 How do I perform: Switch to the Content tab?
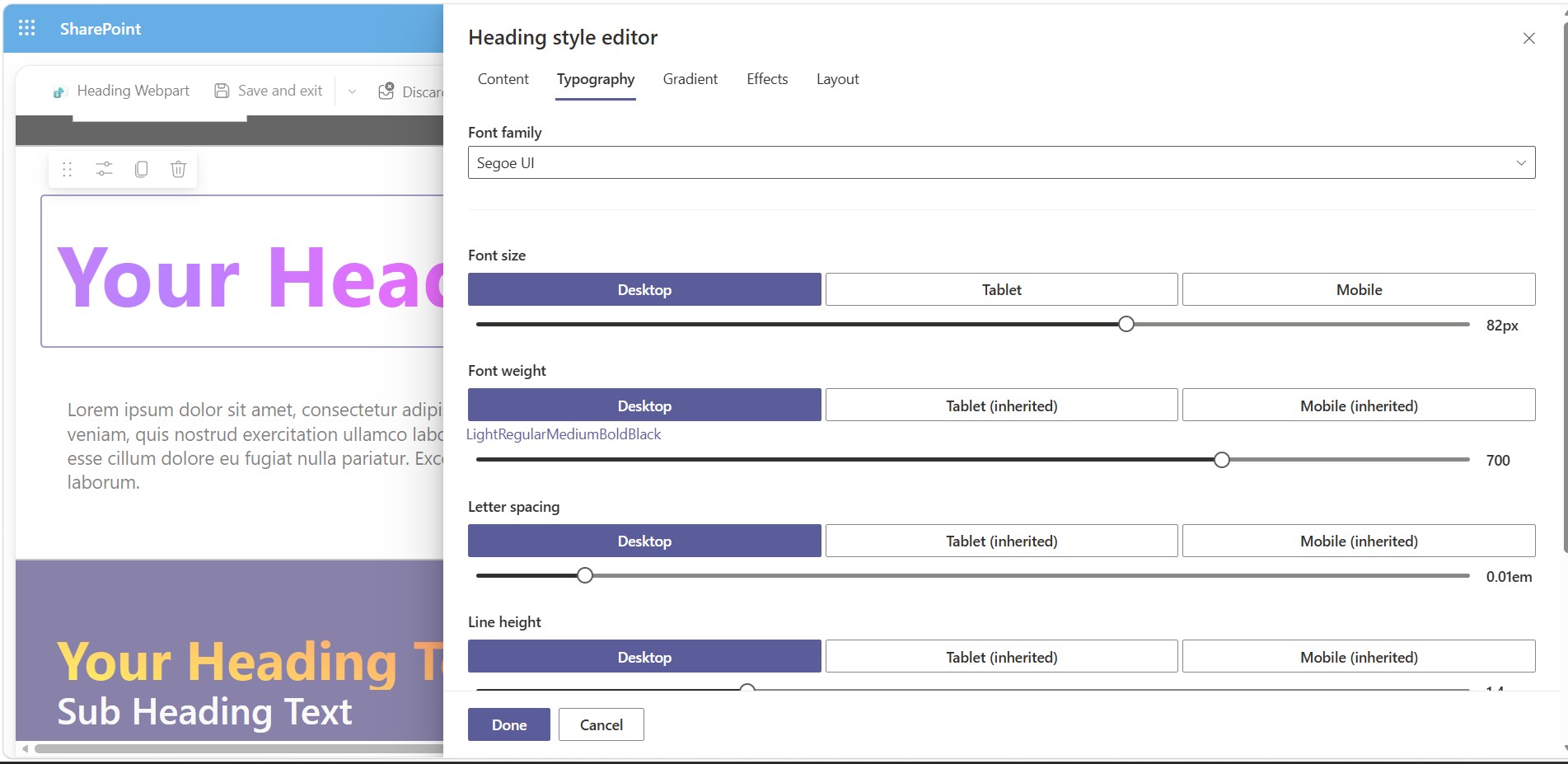(x=503, y=79)
